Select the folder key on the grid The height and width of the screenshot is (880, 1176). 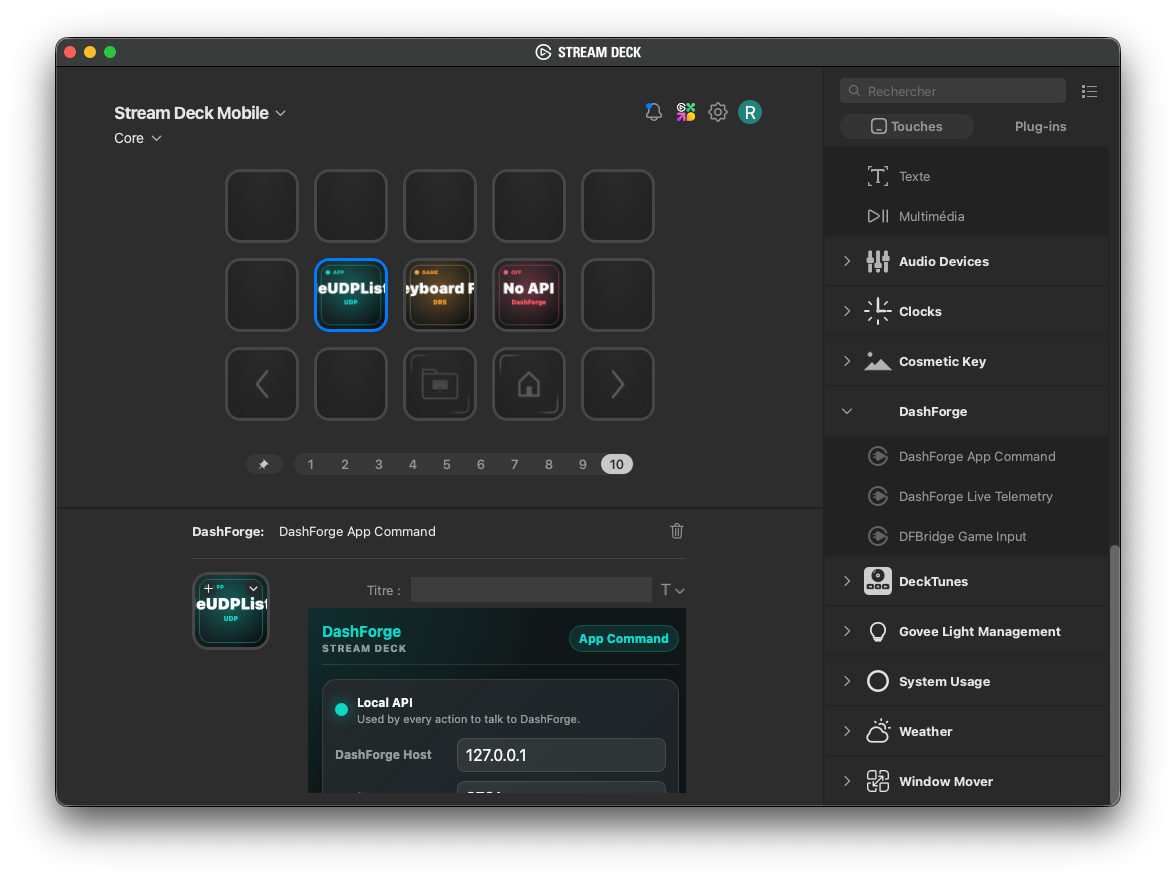point(440,384)
